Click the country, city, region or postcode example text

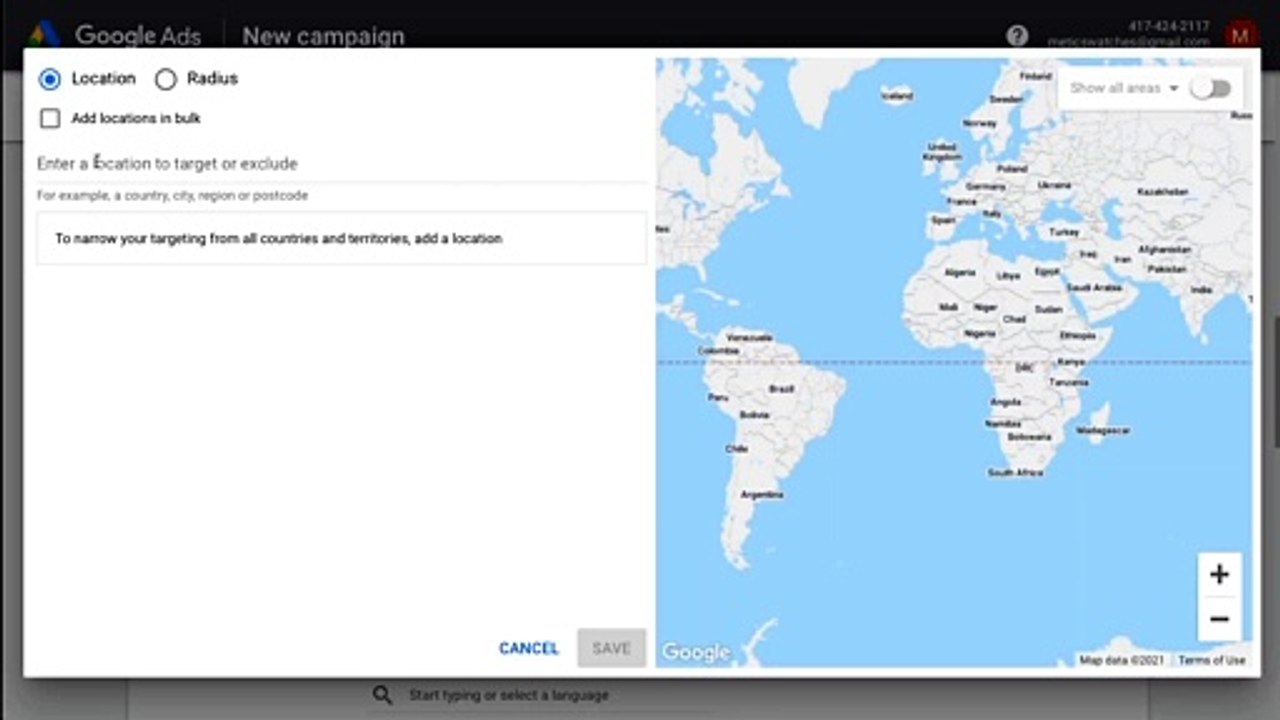(x=172, y=196)
